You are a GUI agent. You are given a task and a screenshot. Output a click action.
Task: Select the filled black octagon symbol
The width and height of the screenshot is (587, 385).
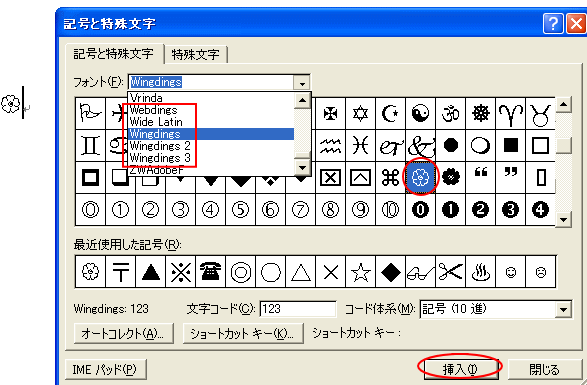pos(450,145)
